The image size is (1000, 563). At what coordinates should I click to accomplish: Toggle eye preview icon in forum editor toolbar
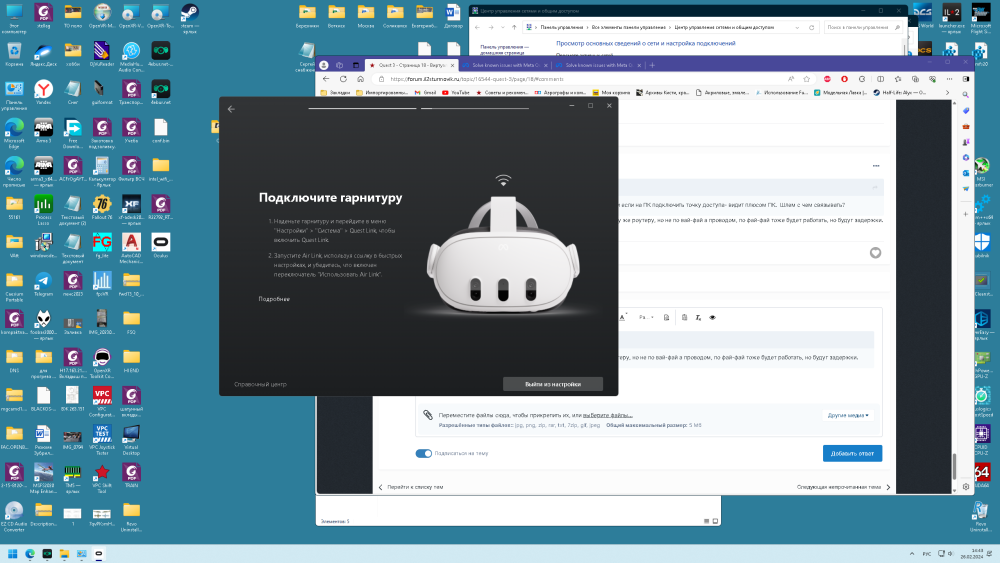click(x=712, y=318)
